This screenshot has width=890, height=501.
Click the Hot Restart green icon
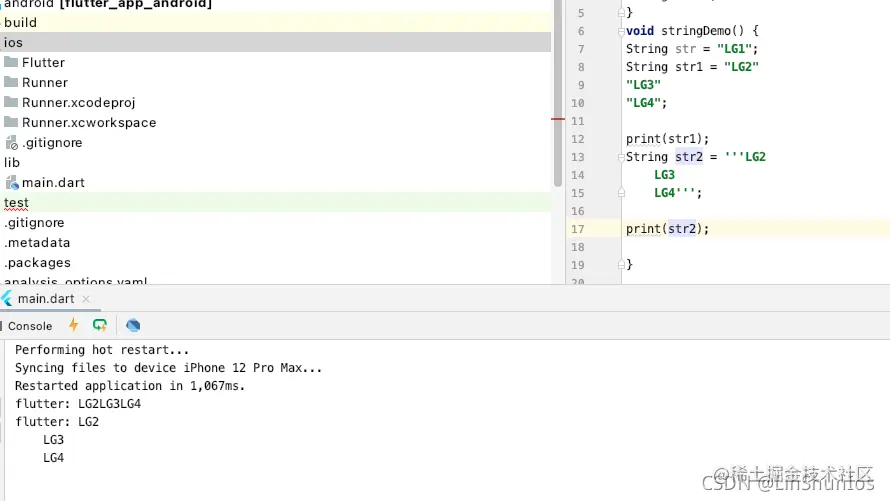tap(100, 325)
